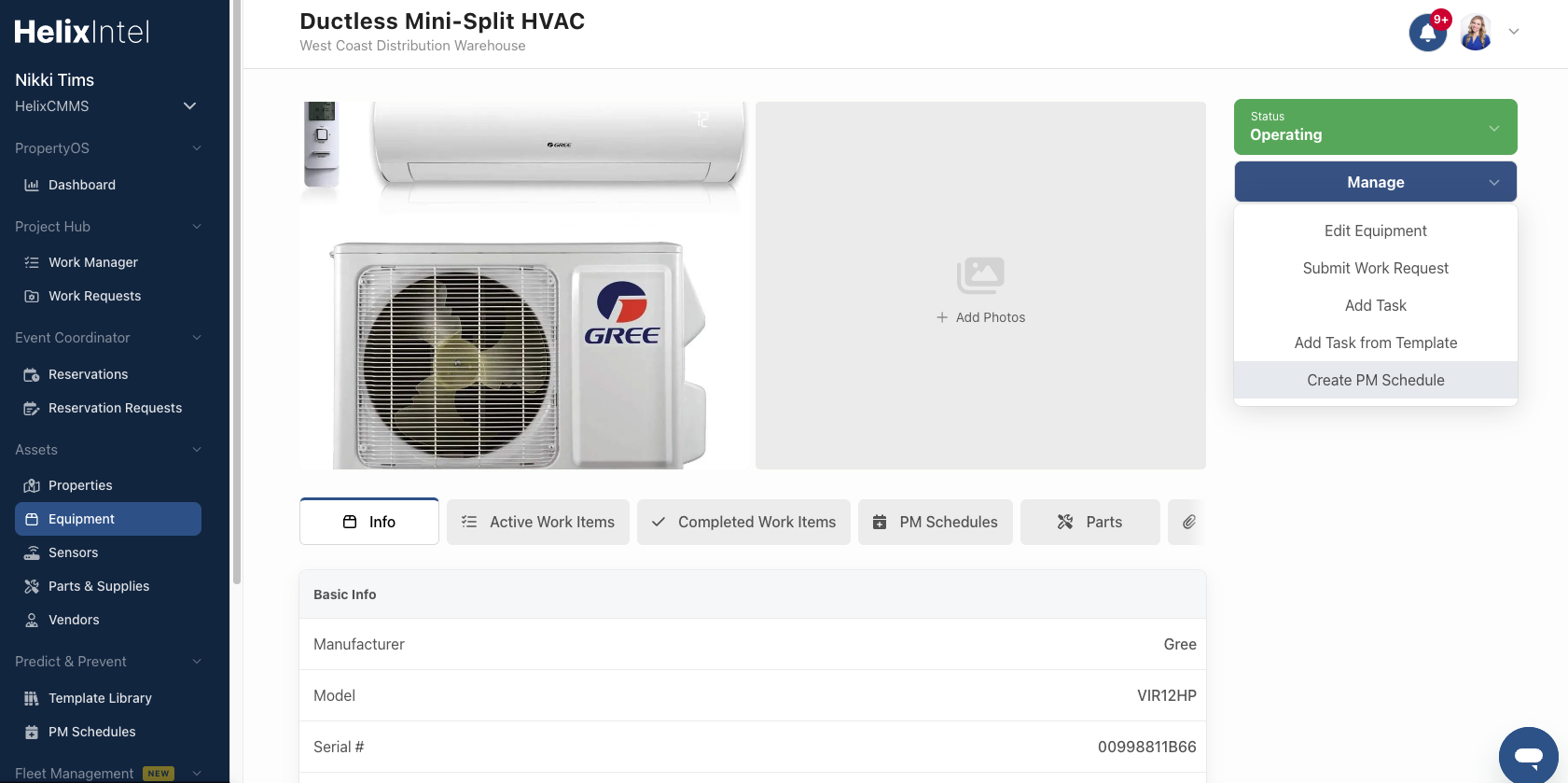
Task: Select Create PM Schedule option
Action: click(x=1375, y=380)
